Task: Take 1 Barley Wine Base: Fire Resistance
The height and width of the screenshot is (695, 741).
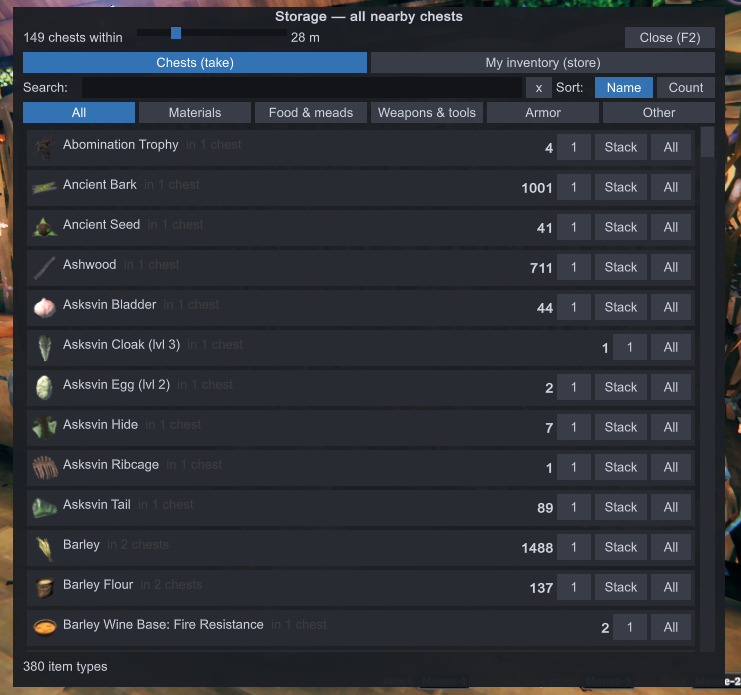Action: pyautogui.click(x=629, y=627)
